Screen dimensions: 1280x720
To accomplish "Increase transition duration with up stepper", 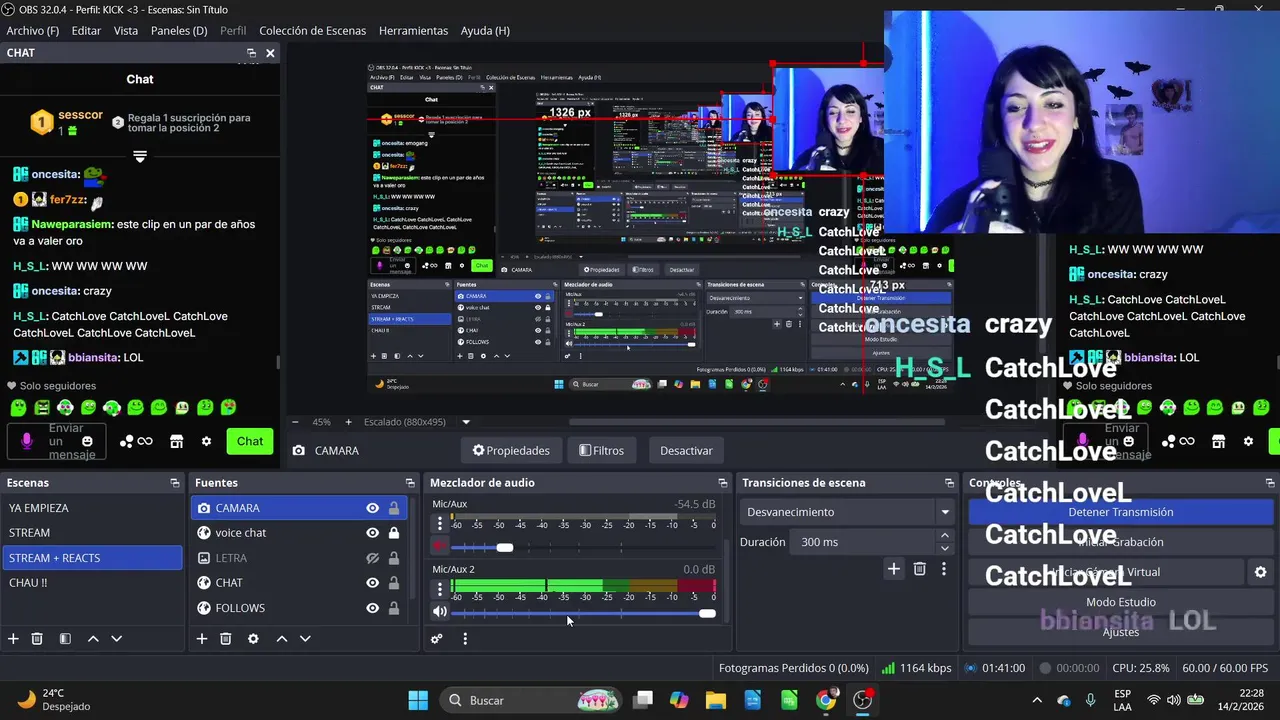I will (944, 536).
